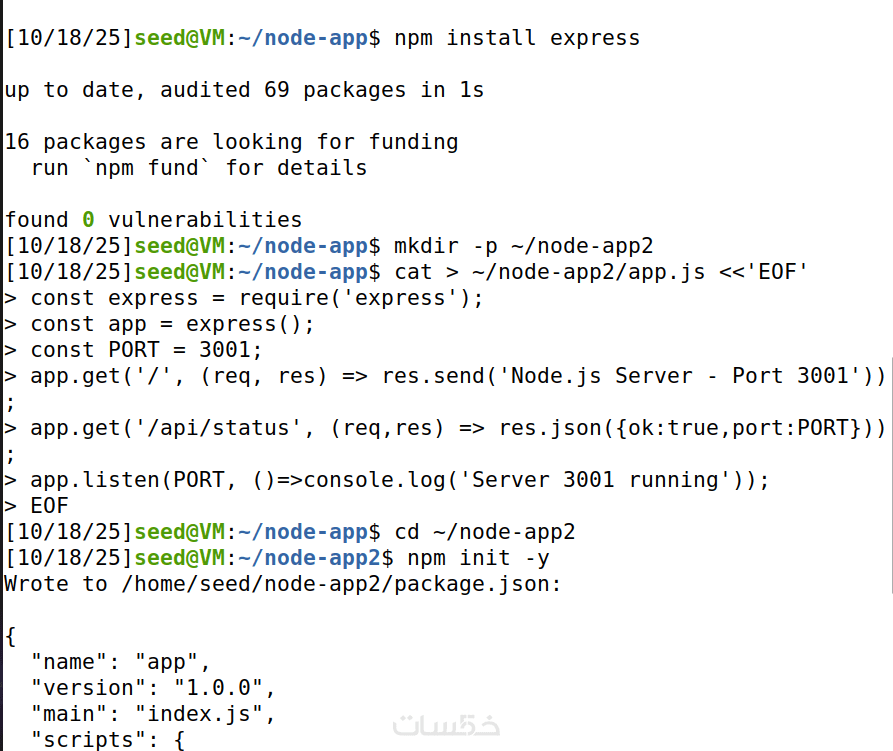Click the '"main": "index.js"' line

tap(153, 714)
